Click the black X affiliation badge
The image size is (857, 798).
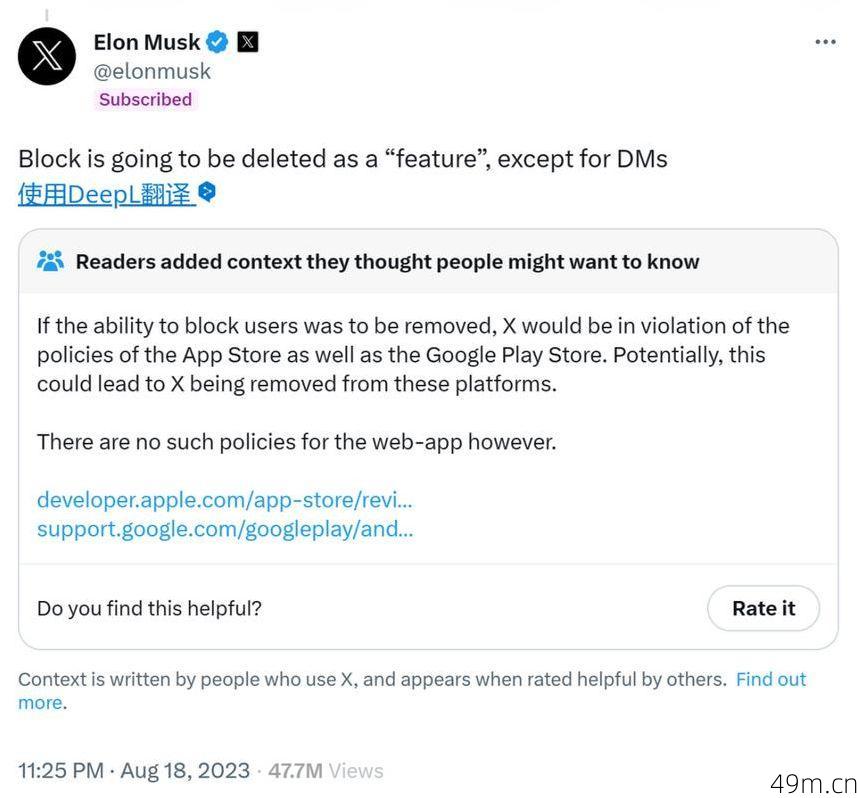tap(248, 42)
